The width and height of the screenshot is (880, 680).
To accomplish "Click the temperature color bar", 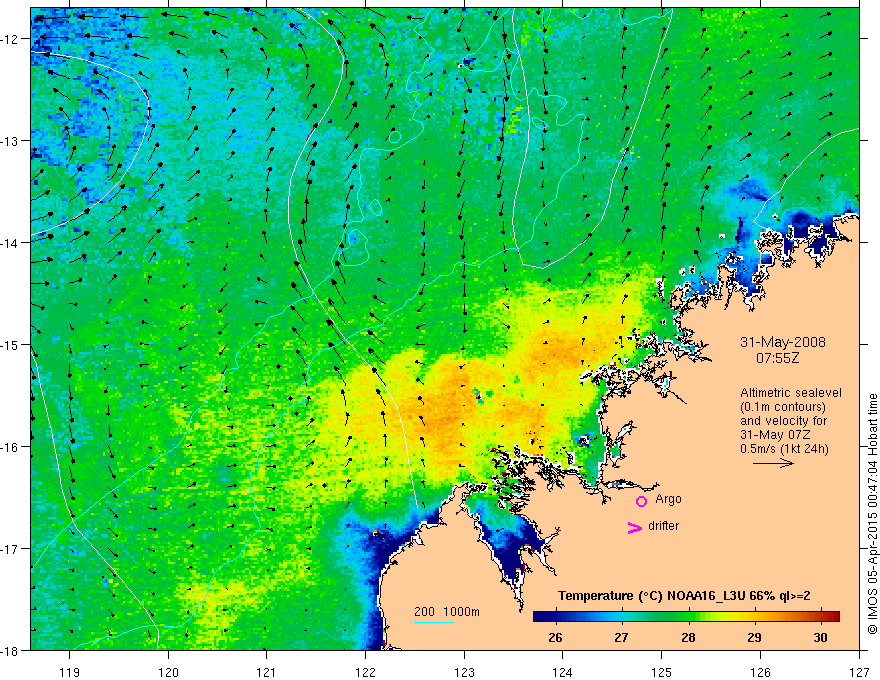I will pyautogui.click(x=686, y=616).
